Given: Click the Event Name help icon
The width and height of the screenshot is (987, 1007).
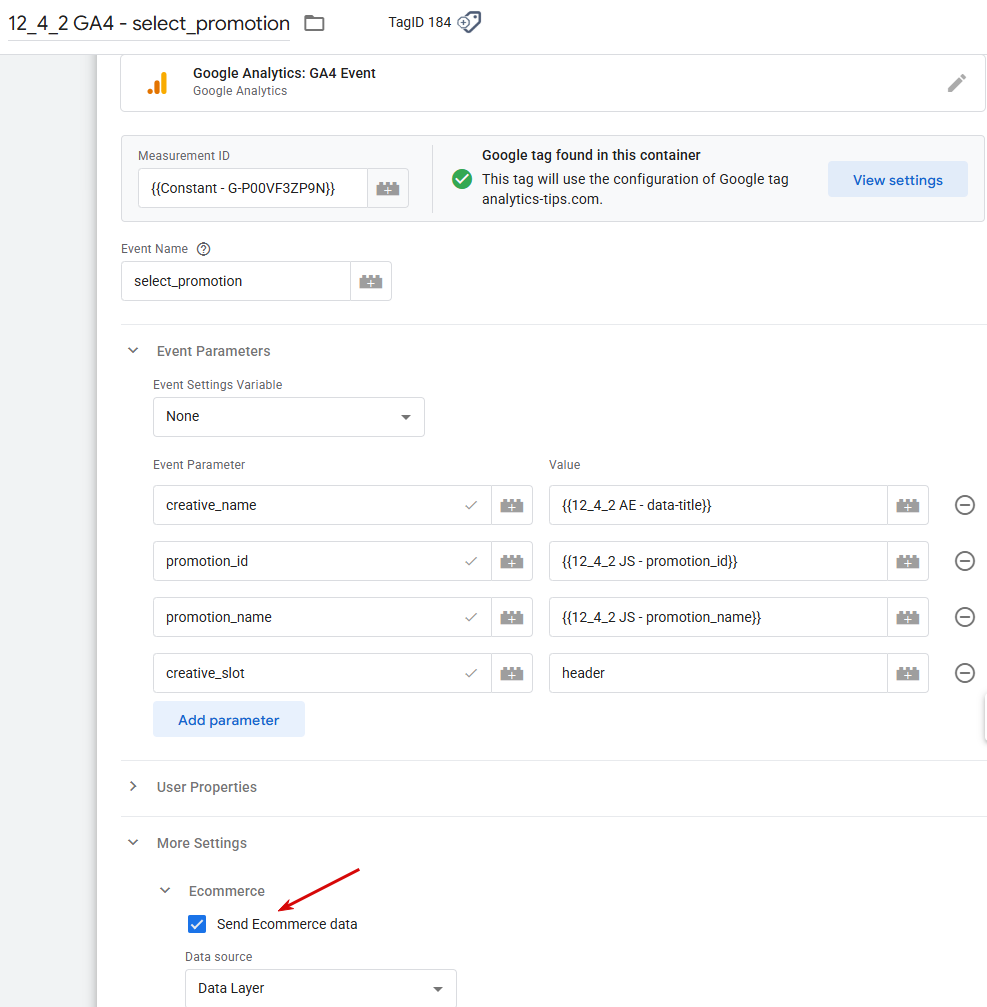Looking at the screenshot, I should [204, 249].
